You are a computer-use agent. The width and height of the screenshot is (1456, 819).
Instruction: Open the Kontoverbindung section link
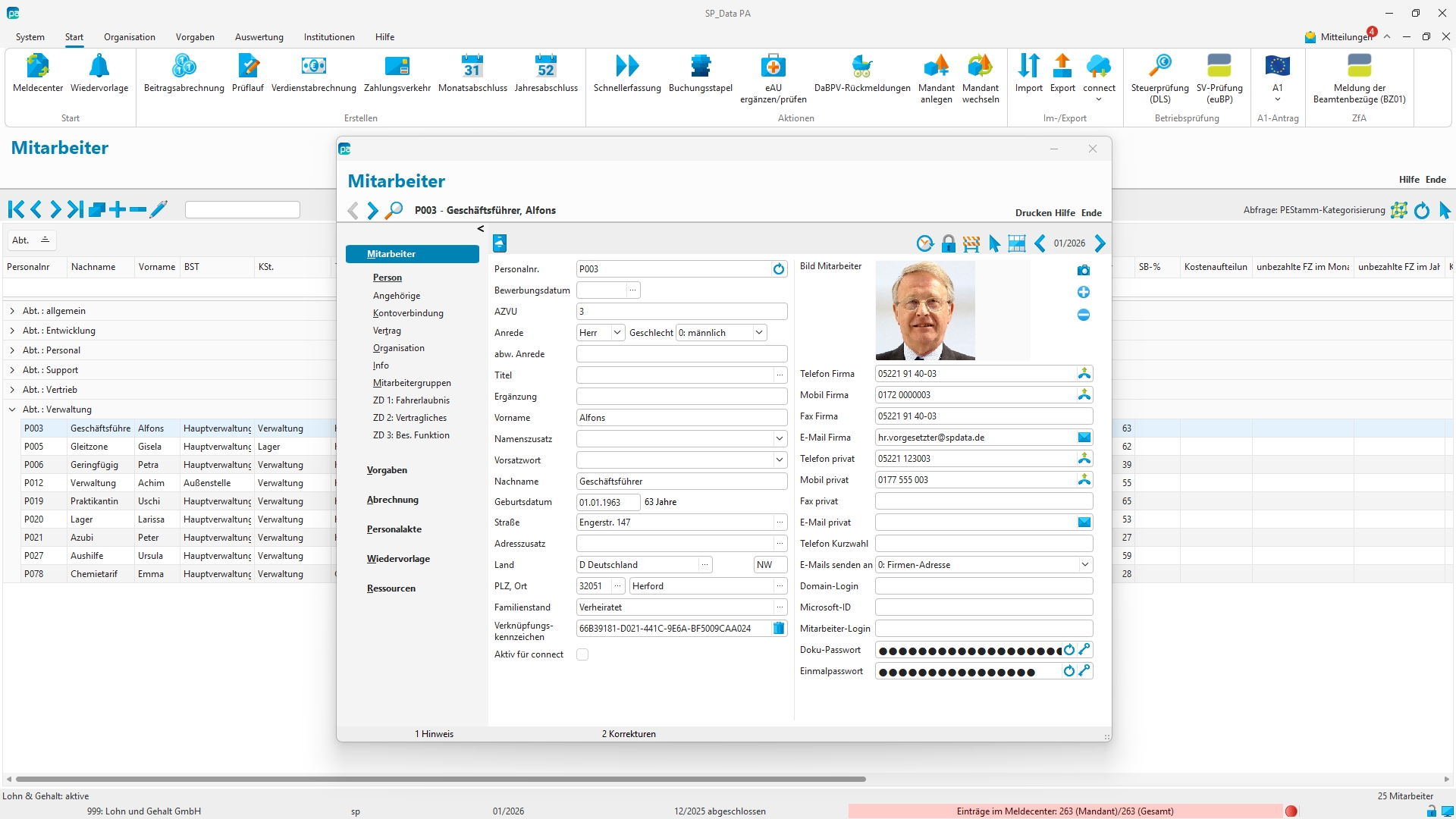point(408,313)
